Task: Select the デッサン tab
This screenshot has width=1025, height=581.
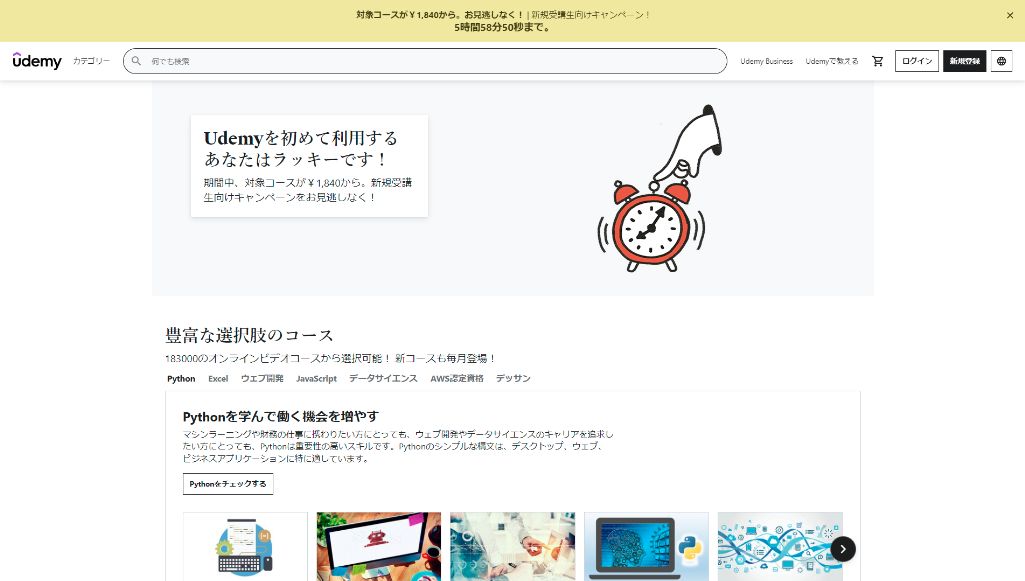Action: point(513,378)
